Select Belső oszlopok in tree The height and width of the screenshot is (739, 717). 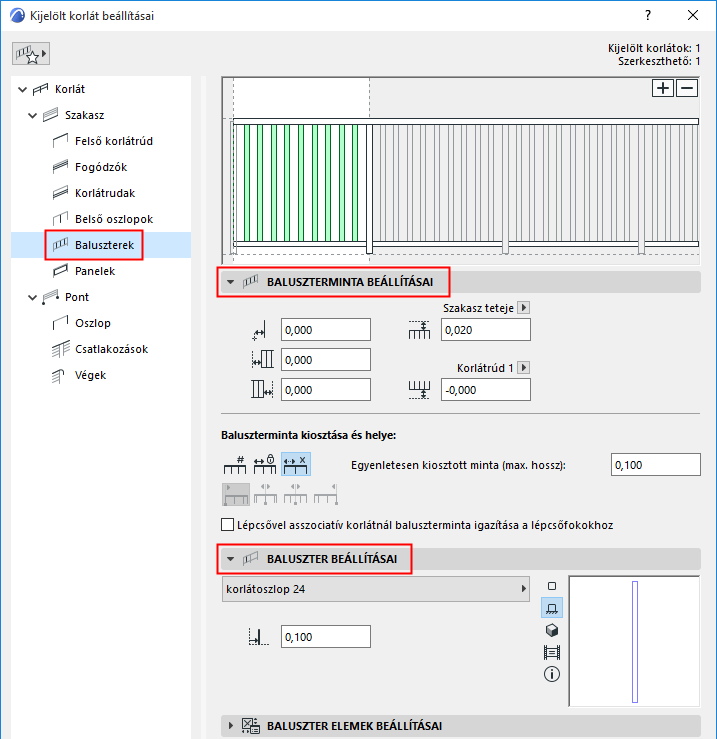click(x=114, y=219)
